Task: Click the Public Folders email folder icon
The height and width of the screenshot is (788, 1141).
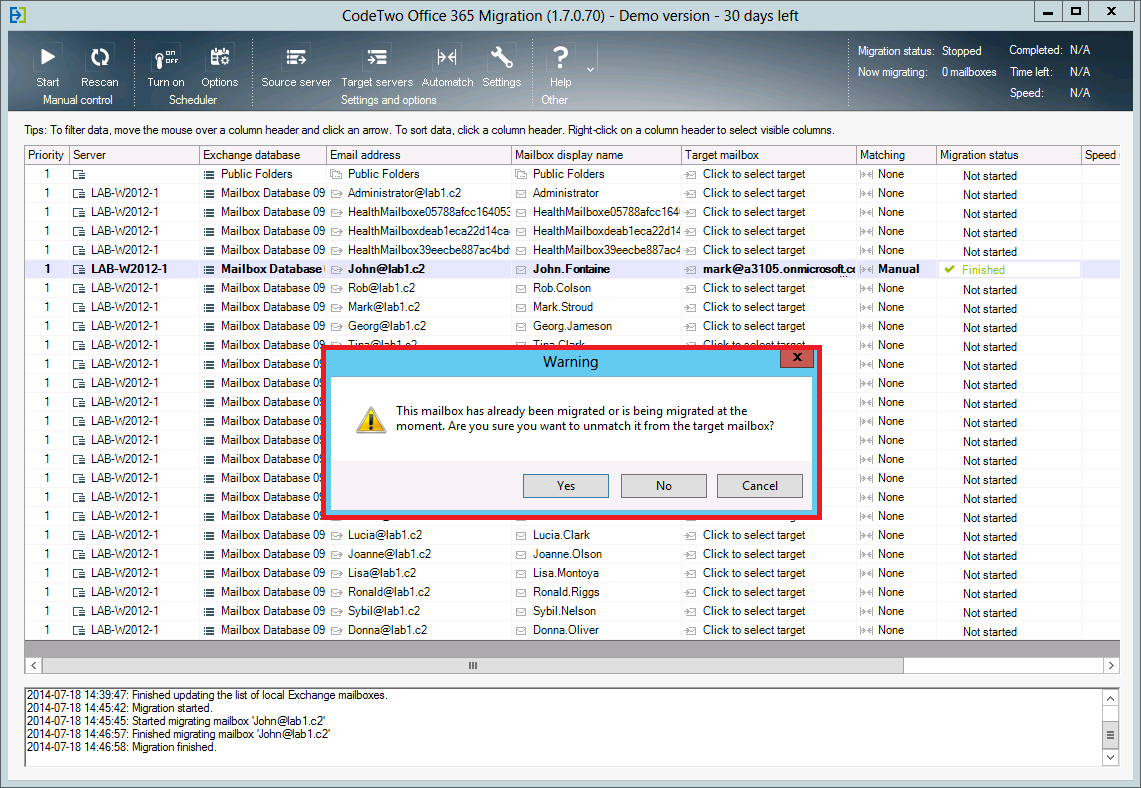Action: tap(336, 174)
